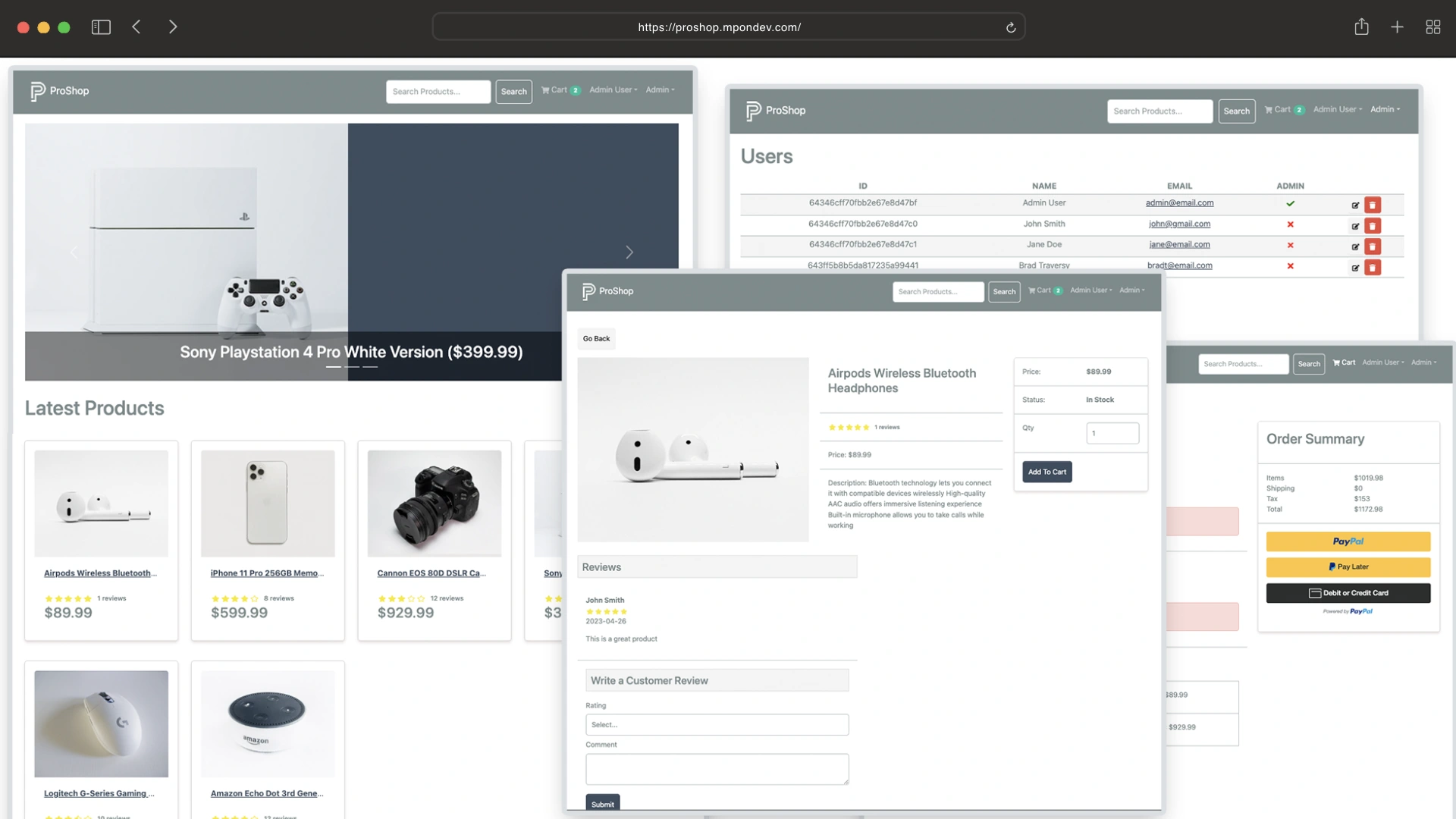Click comment input field for customer review
Screen dimensions: 1456x819
click(716, 768)
